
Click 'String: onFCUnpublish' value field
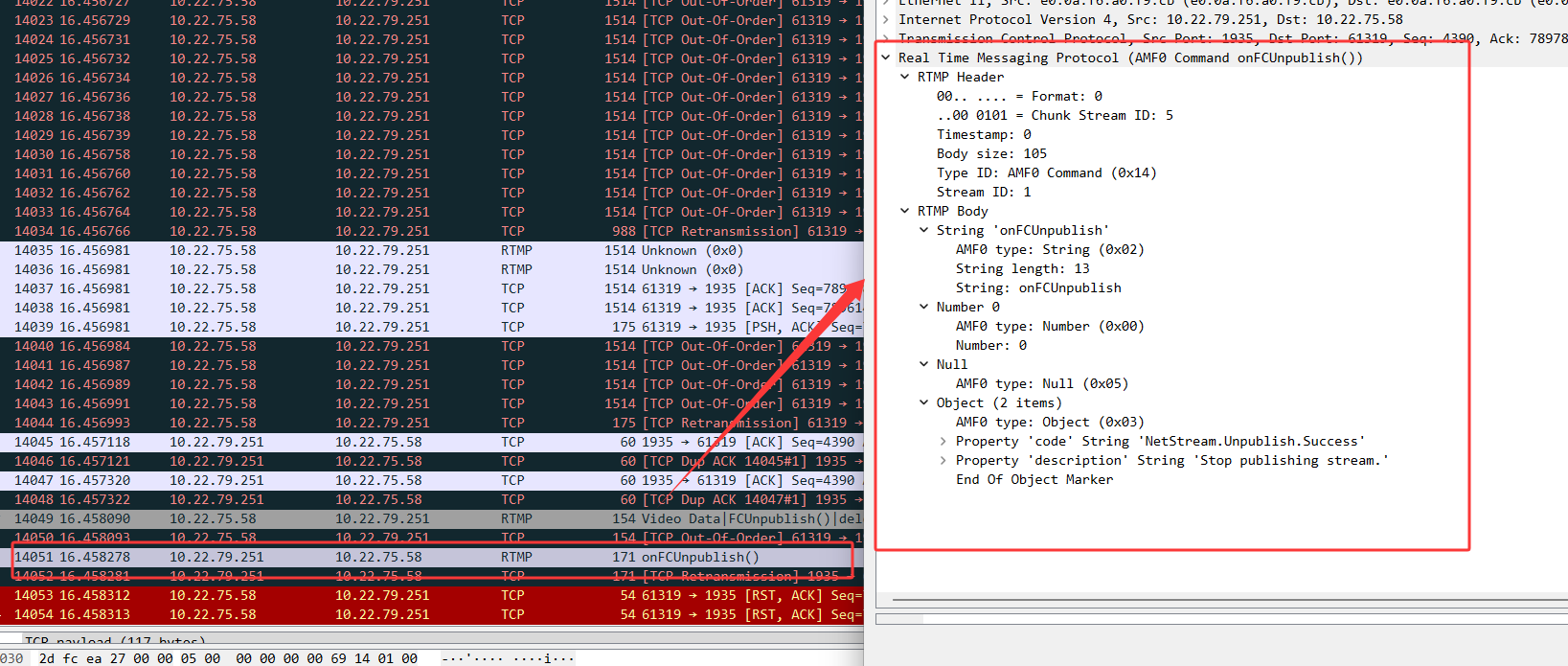coord(1038,287)
